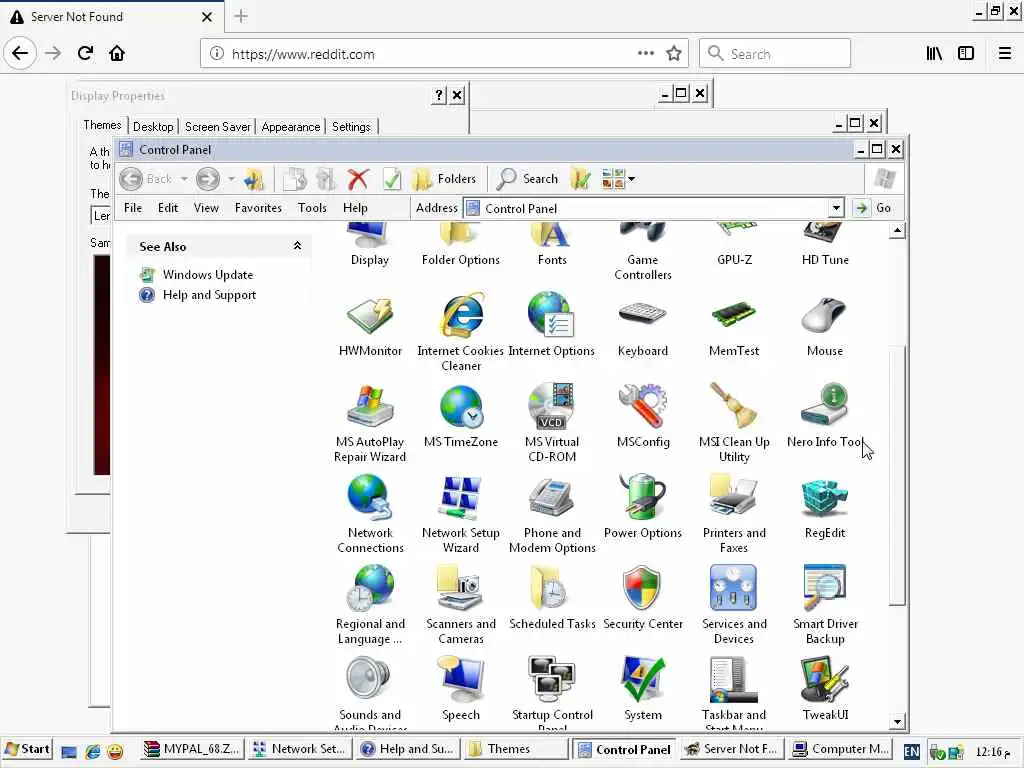Image resolution: width=1024 pixels, height=768 pixels.
Task: Open Phone and Modem Options icon
Action: pyautogui.click(x=551, y=514)
